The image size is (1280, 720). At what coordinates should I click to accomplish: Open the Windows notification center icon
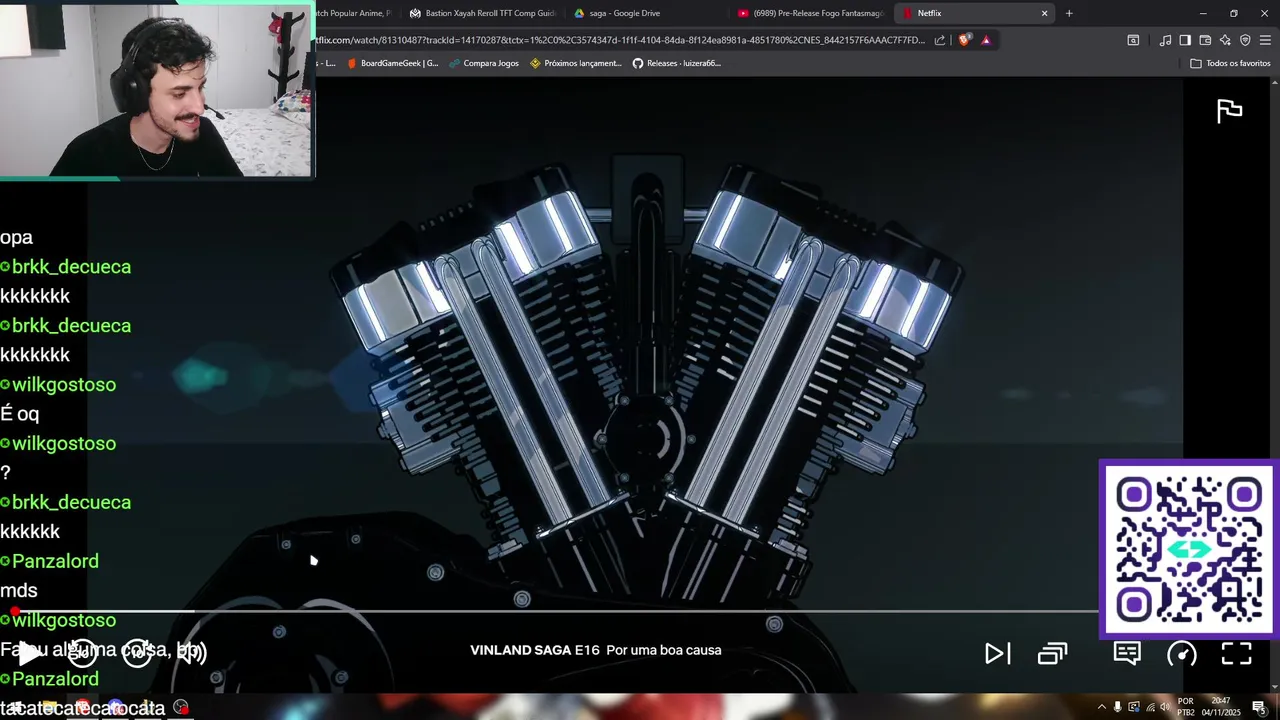(x=1259, y=707)
